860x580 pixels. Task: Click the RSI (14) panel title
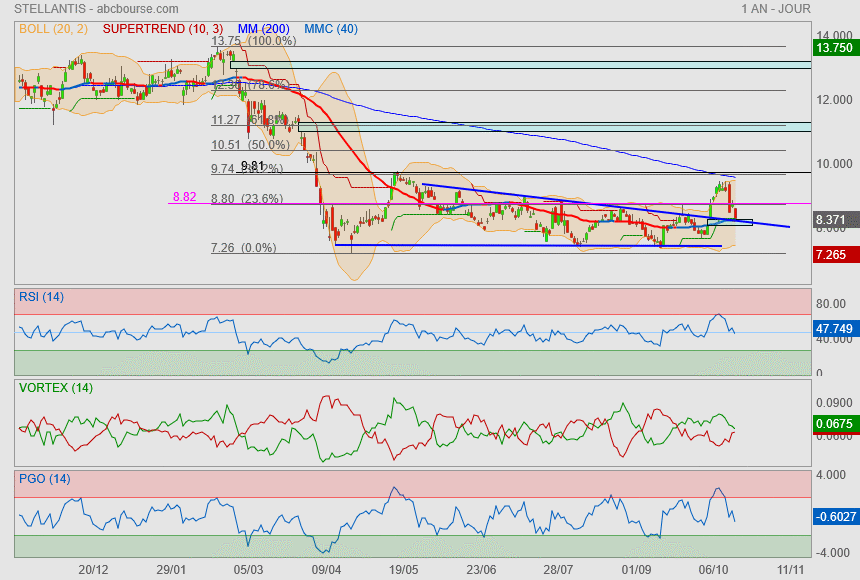pos(41,296)
